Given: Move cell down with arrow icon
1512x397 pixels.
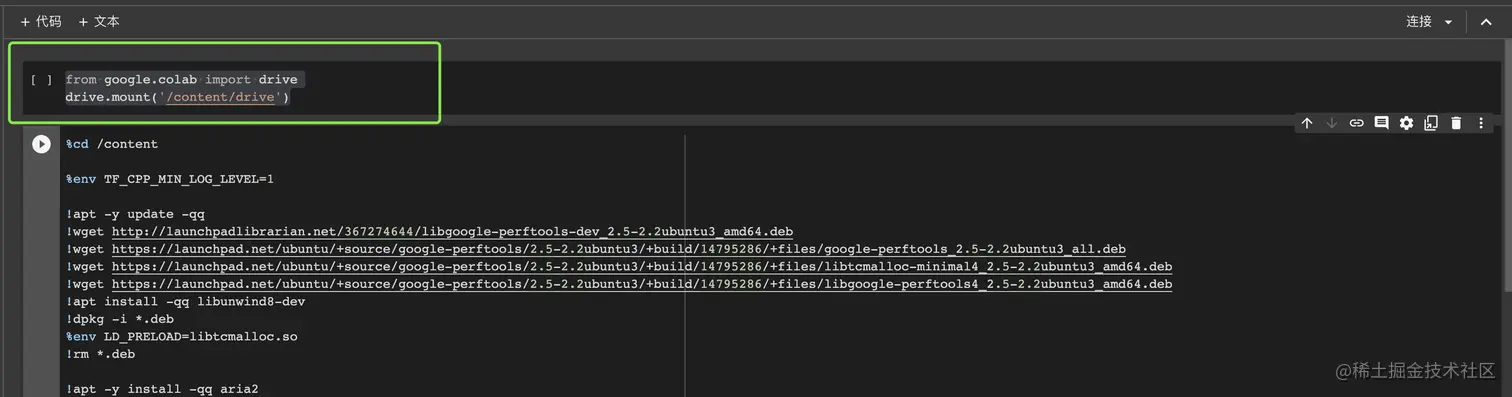Looking at the screenshot, I should 1331,123.
